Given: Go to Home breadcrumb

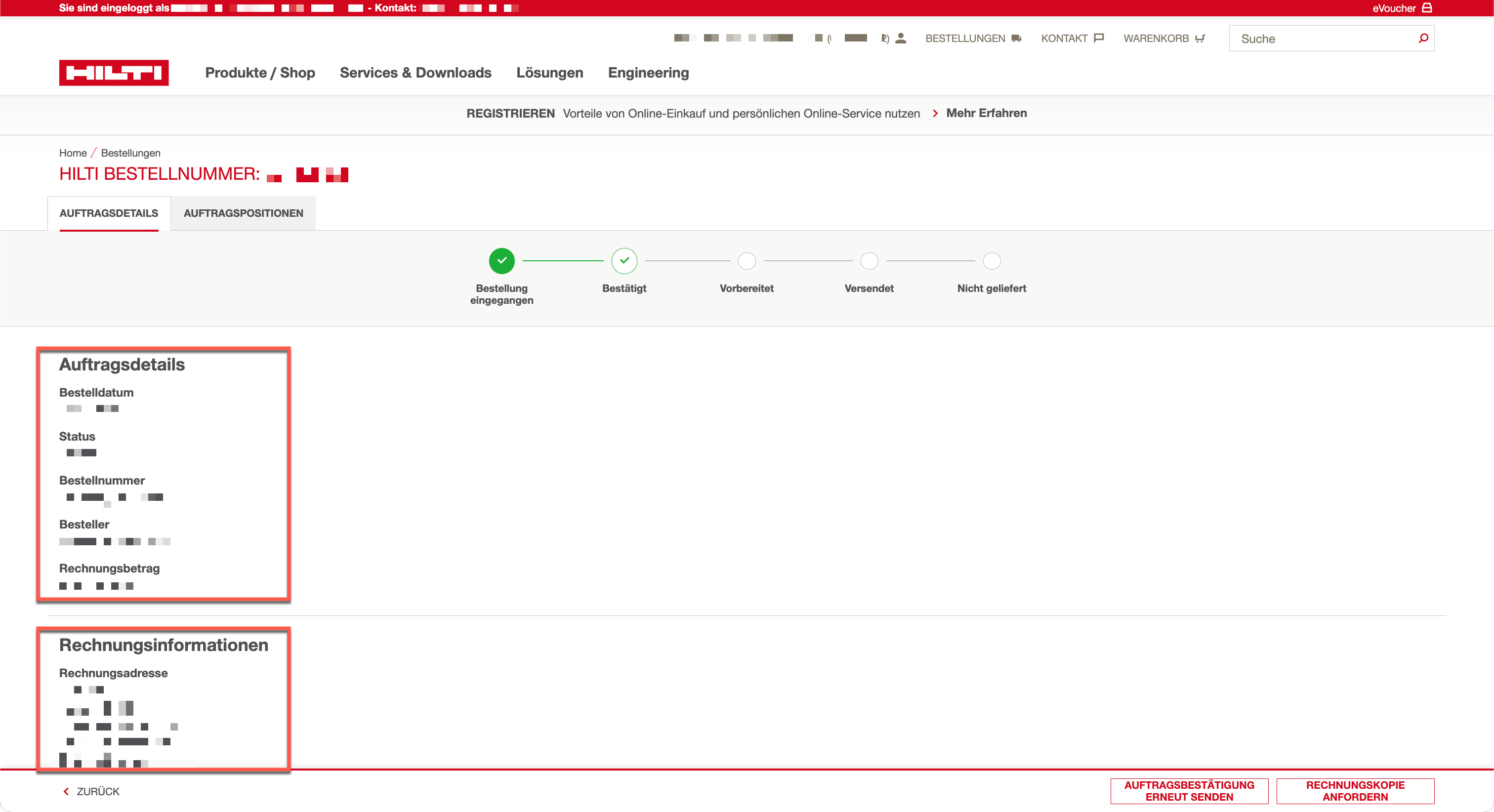Looking at the screenshot, I should 73,153.
